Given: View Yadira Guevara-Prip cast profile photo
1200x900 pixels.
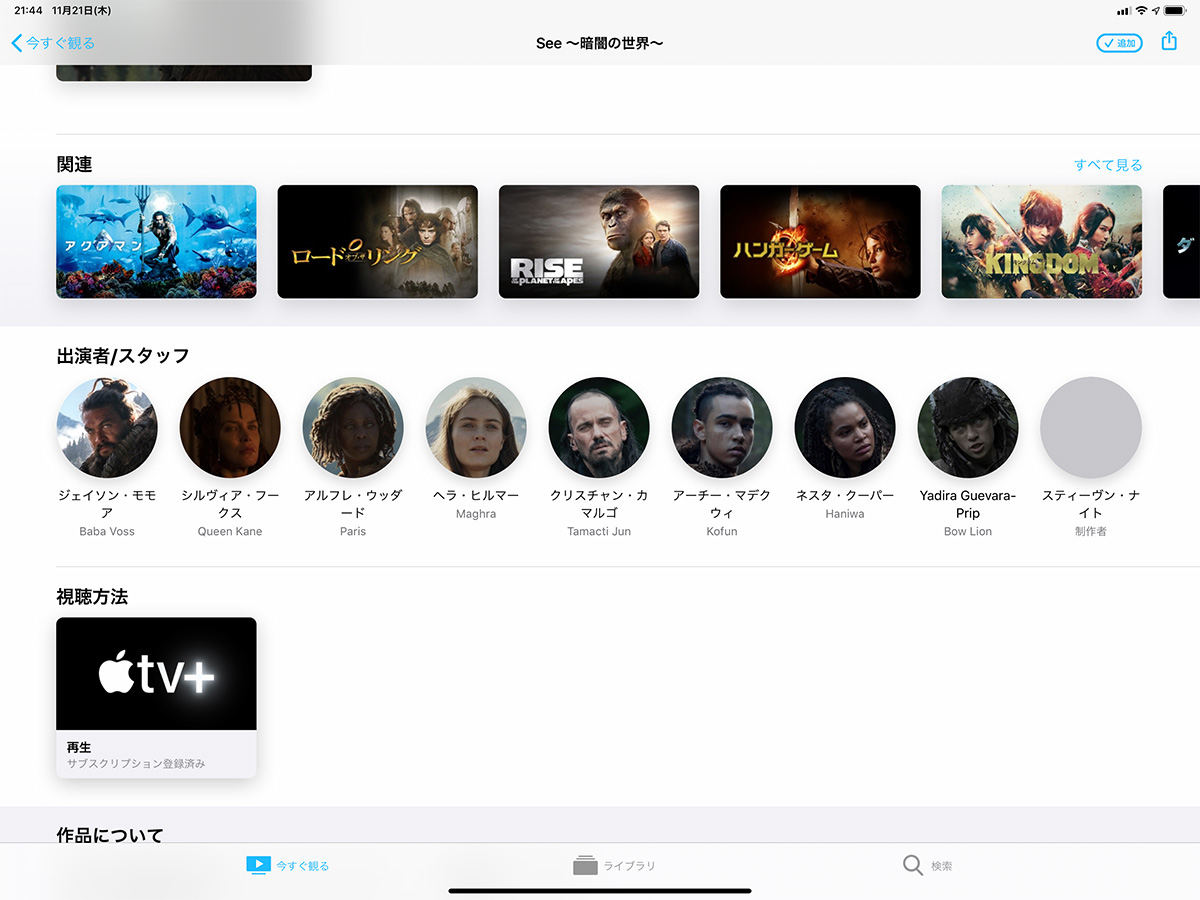Looking at the screenshot, I should (968, 427).
